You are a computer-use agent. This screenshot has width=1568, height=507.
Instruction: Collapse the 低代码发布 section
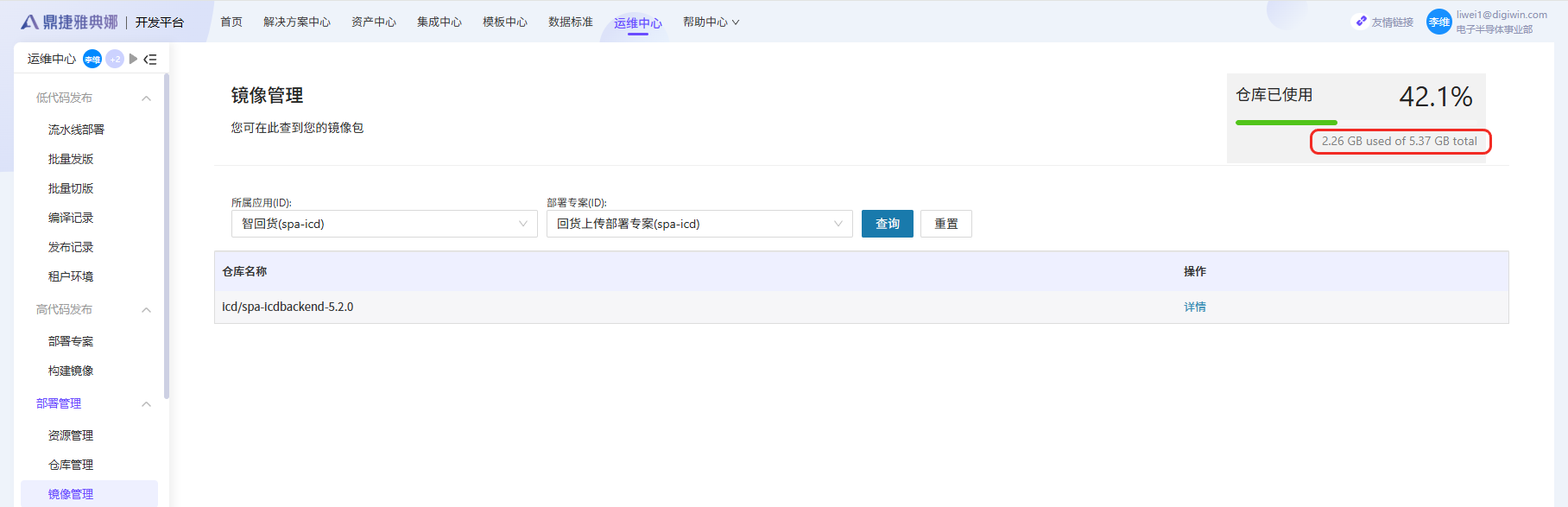tap(146, 98)
